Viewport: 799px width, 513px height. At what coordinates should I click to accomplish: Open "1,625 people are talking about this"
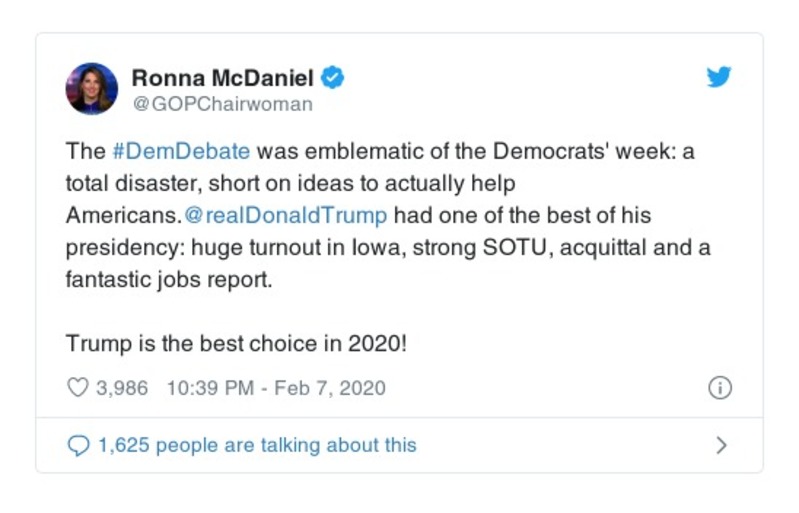click(256, 445)
